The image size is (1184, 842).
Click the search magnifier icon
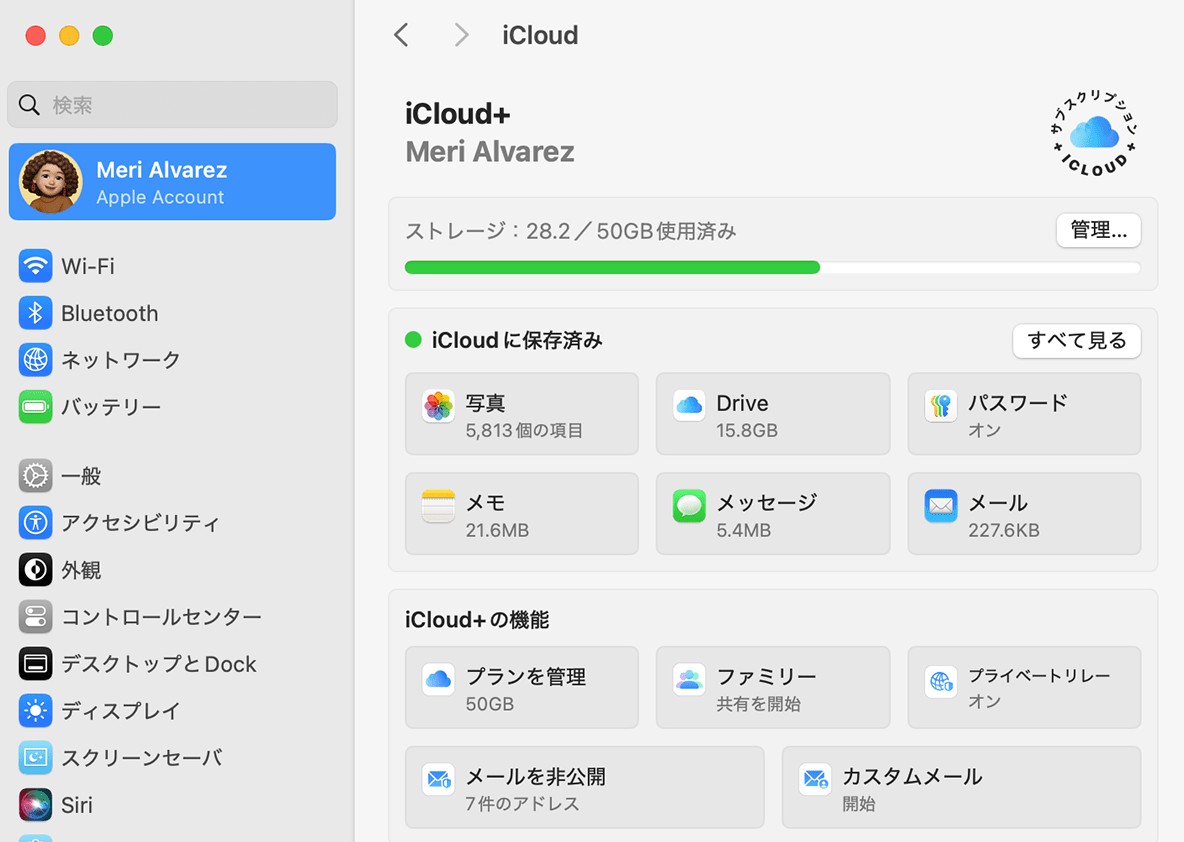[29, 104]
